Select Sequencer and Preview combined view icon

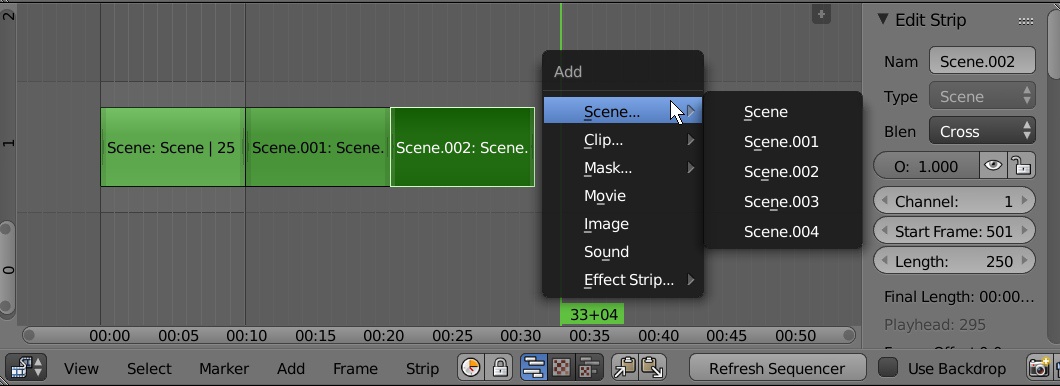point(589,368)
